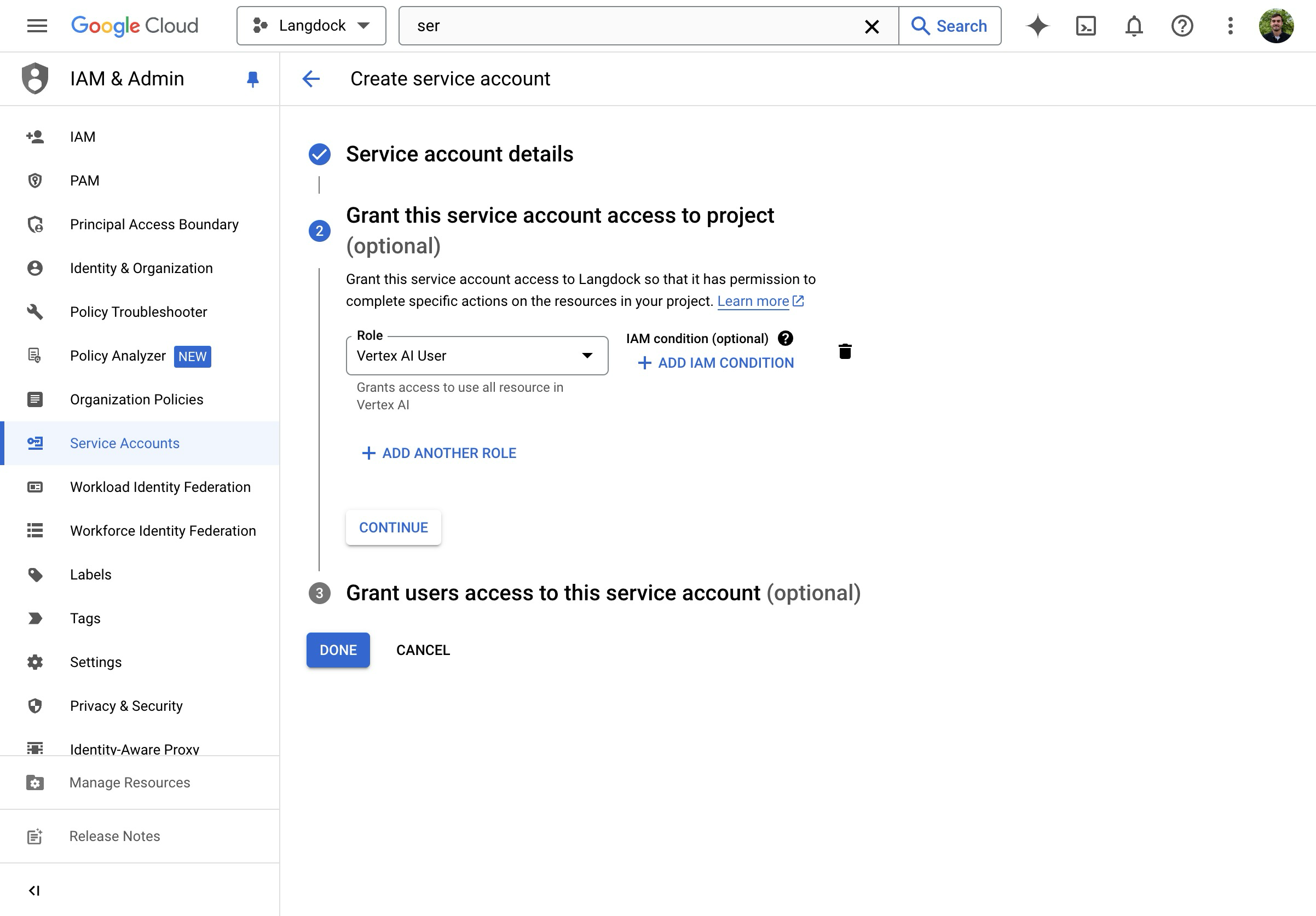Click the CANCEL button

[x=423, y=650]
